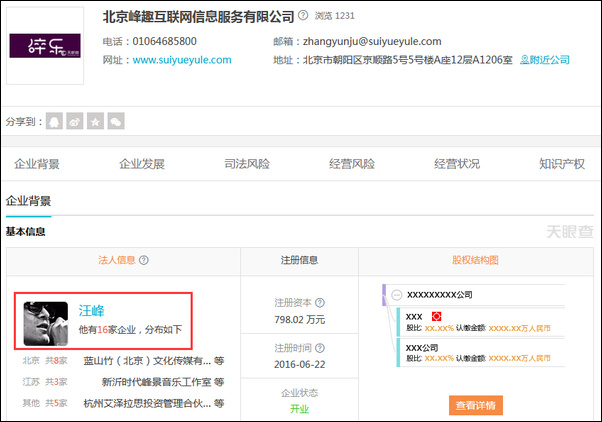This screenshot has height=422, width=602.
Task: Open the 经营风险 navigation tab
Action: (x=352, y=164)
